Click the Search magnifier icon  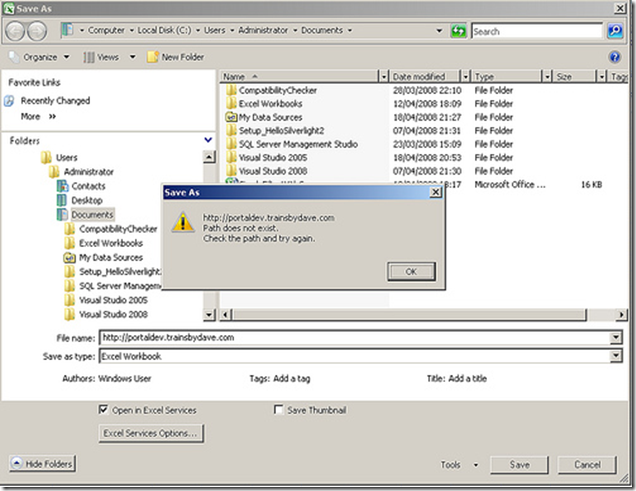coord(615,31)
